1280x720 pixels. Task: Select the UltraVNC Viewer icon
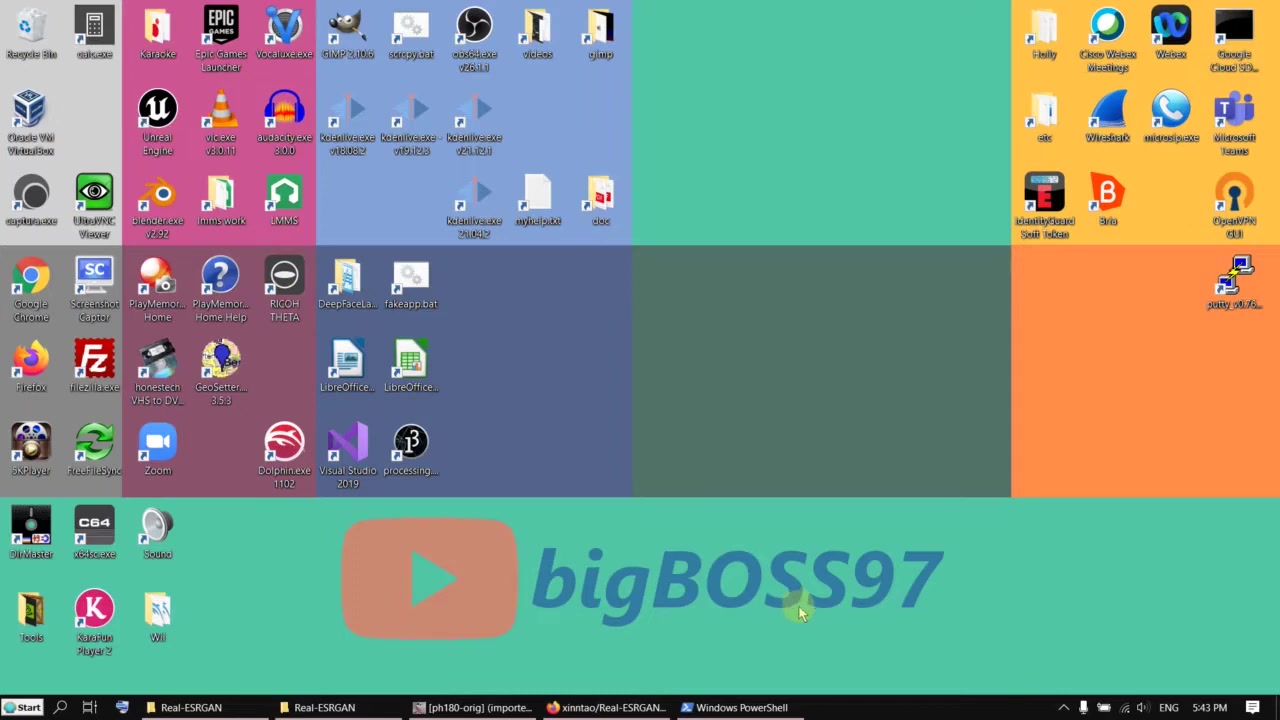coord(94,207)
